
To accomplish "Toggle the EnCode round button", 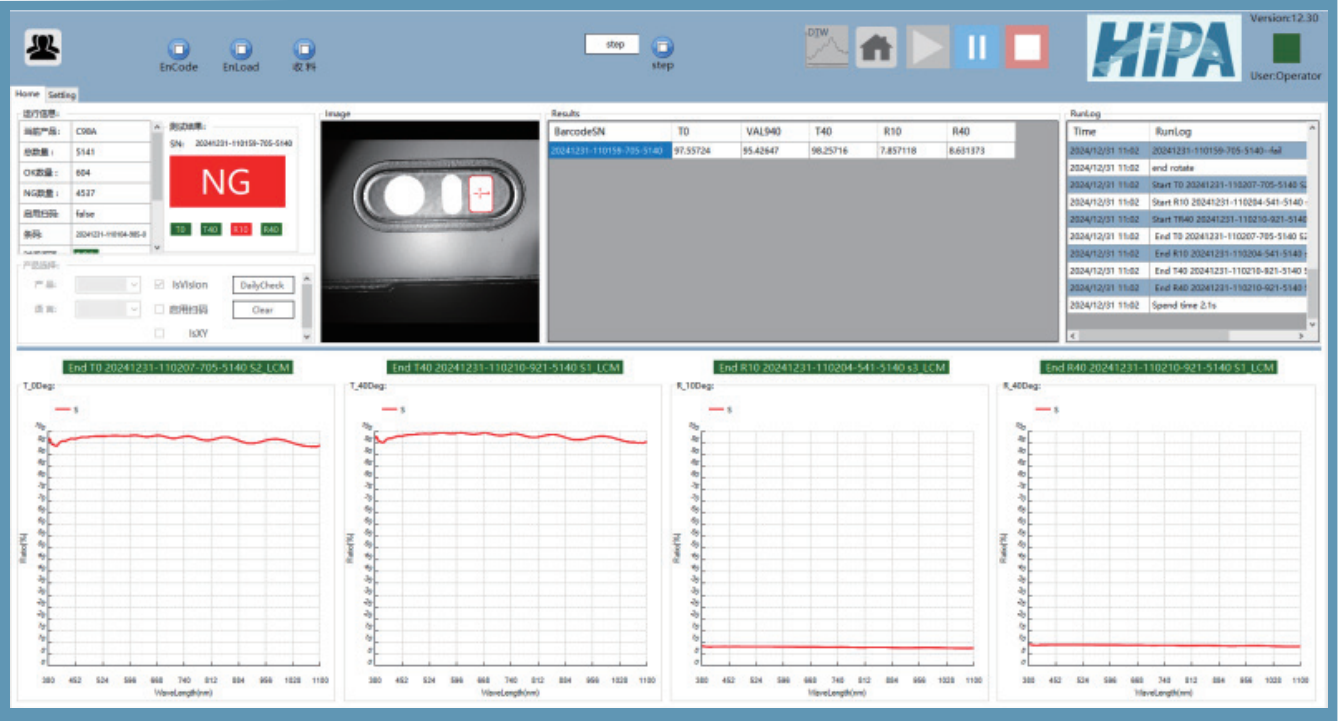I will coord(178,49).
